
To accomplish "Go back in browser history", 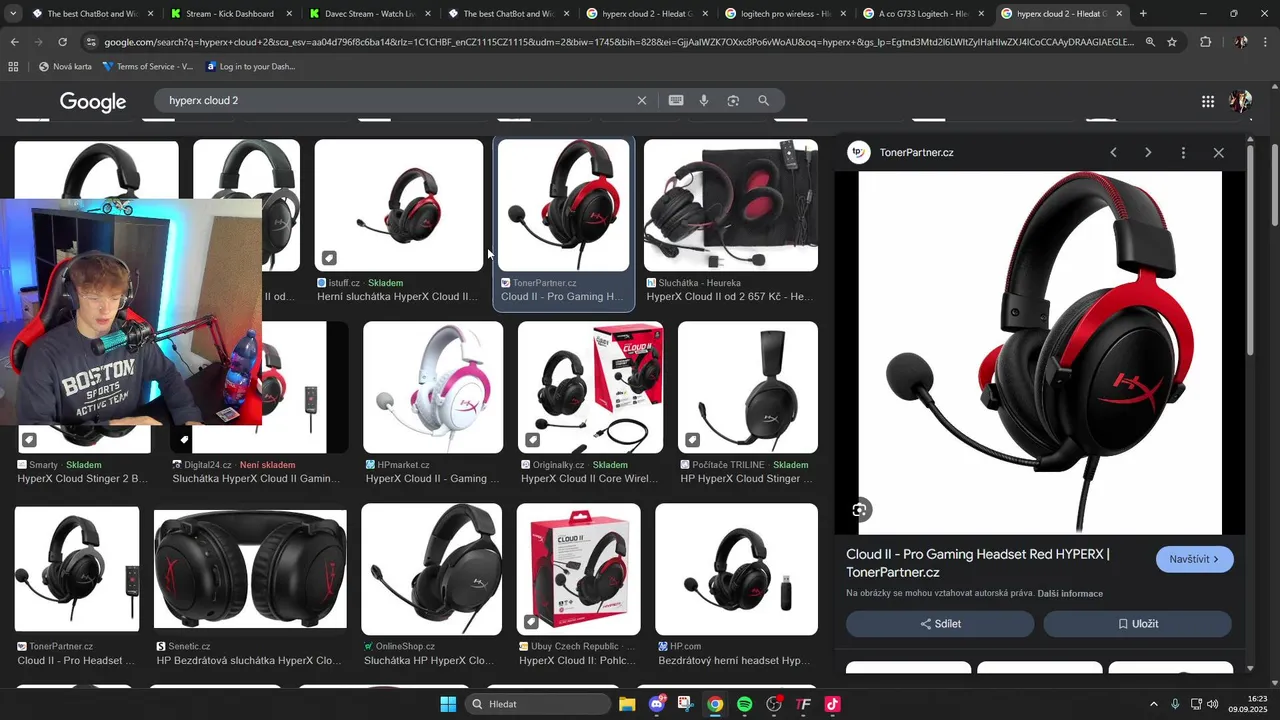I will pyautogui.click(x=14, y=42).
